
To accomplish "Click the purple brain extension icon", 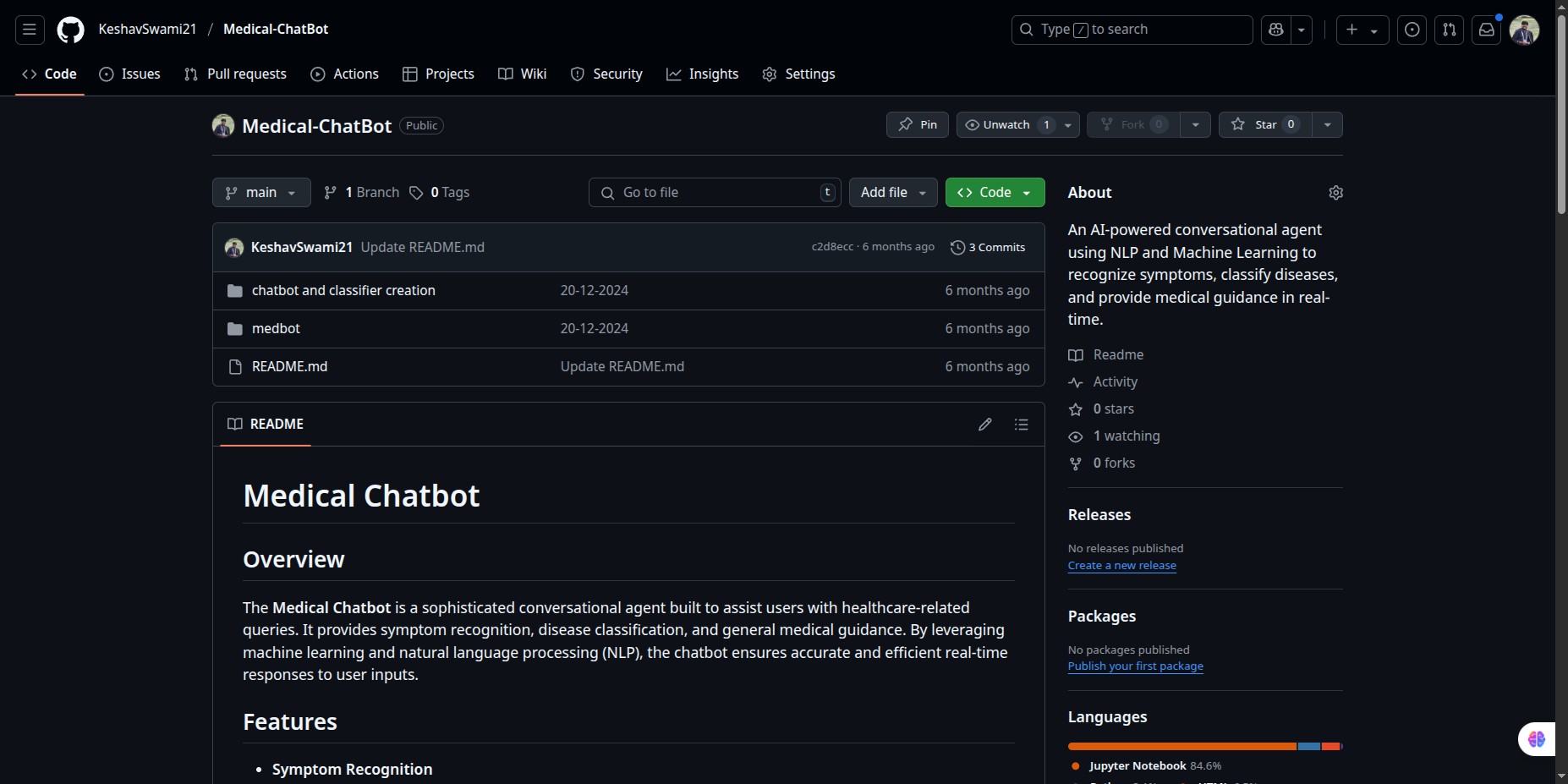I will pyautogui.click(x=1537, y=739).
